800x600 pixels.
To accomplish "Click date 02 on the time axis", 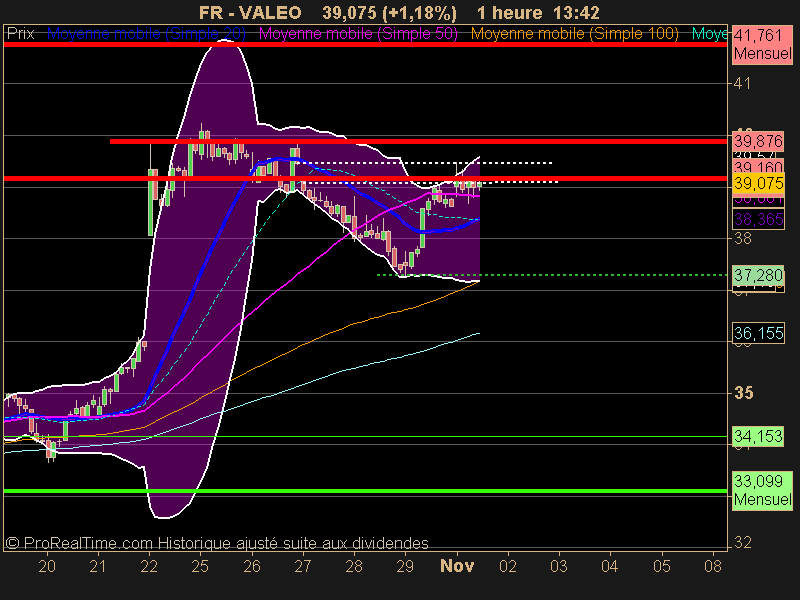I will point(508,566).
